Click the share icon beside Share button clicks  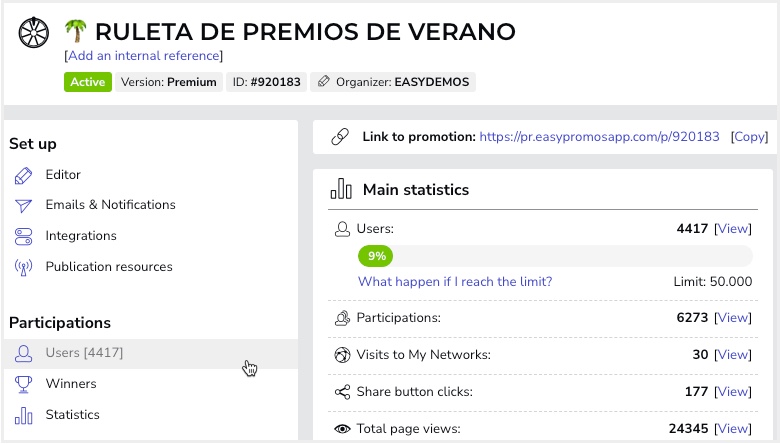(x=342, y=392)
